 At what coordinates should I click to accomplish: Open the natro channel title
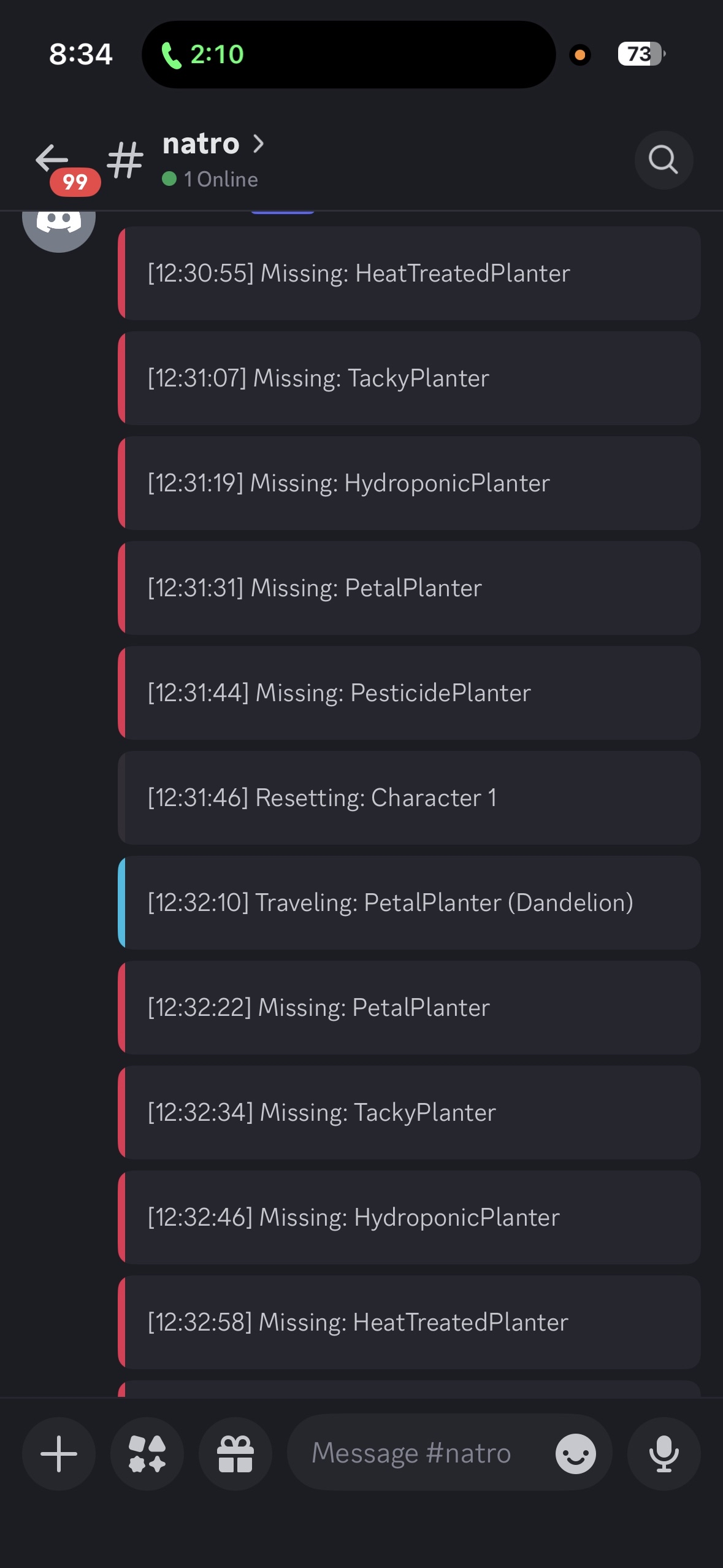coord(201,144)
